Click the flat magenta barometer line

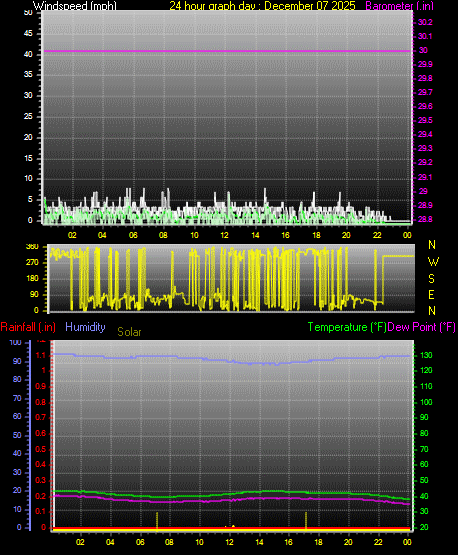(x=227, y=51)
